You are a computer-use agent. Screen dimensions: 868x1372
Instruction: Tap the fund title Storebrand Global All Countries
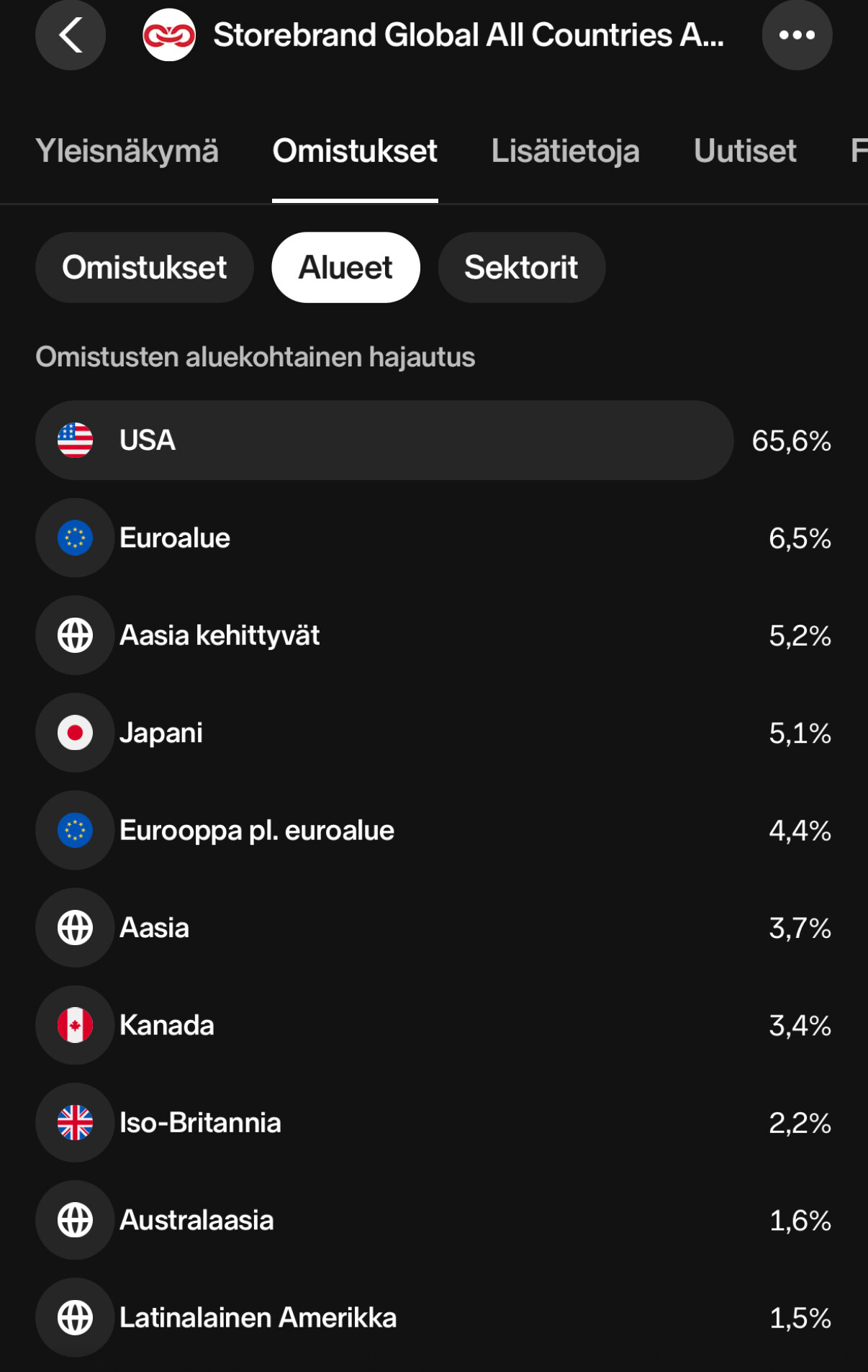pyautogui.click(x=469, y=35)
